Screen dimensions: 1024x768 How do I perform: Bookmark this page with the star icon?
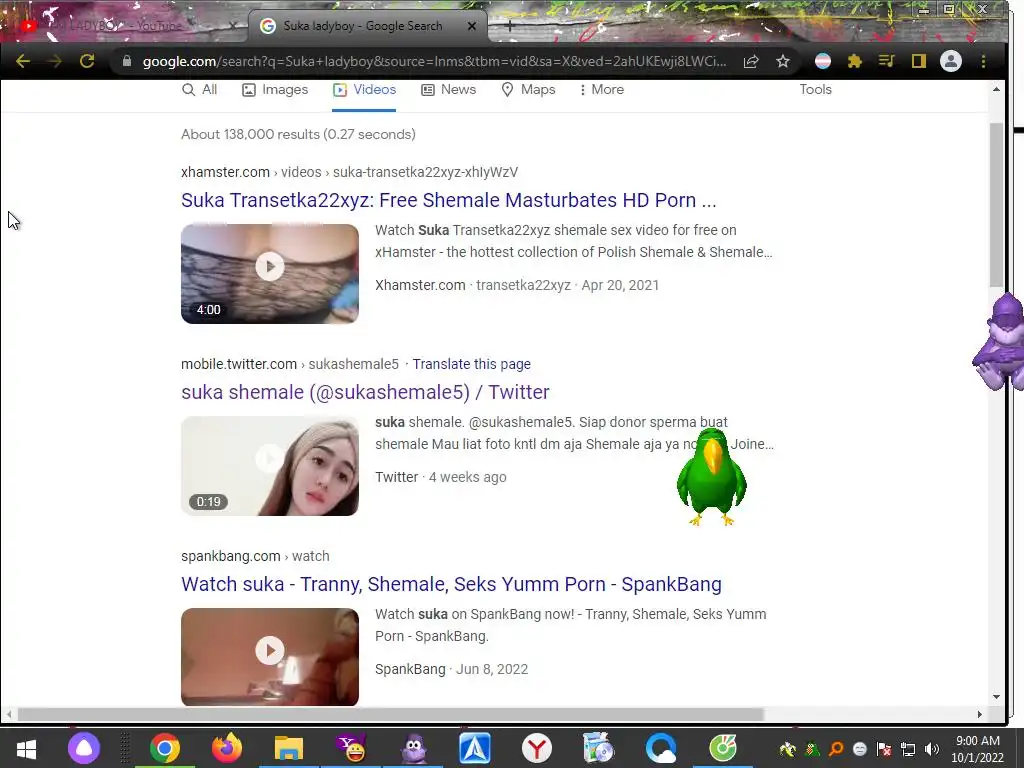point(783,61)
